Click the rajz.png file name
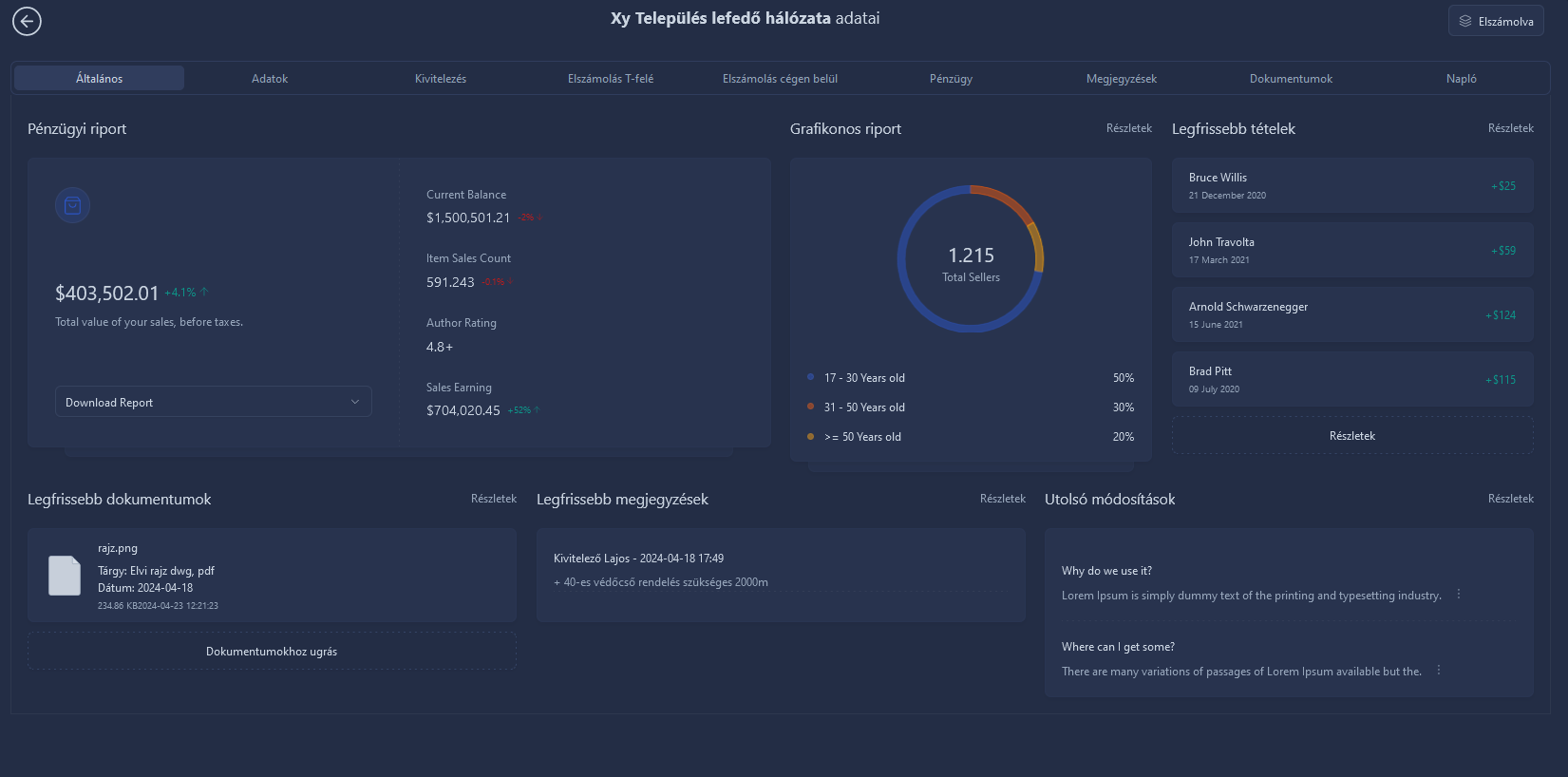Viewport: 1568px width, 777px height. point(118,548)
